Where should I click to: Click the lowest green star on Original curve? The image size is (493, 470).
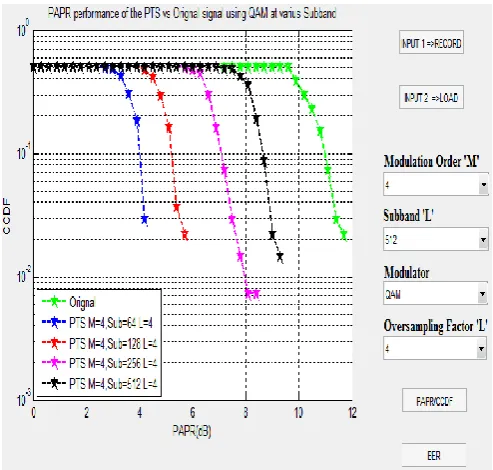click(x=344, y=235)
